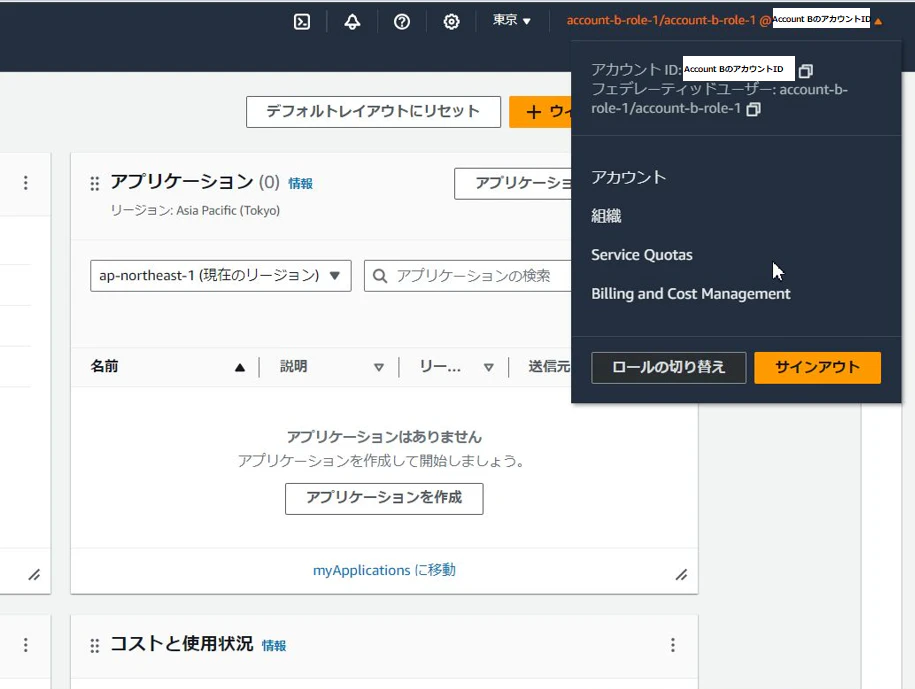Open the アカウント menu entry

coord(628,177)
